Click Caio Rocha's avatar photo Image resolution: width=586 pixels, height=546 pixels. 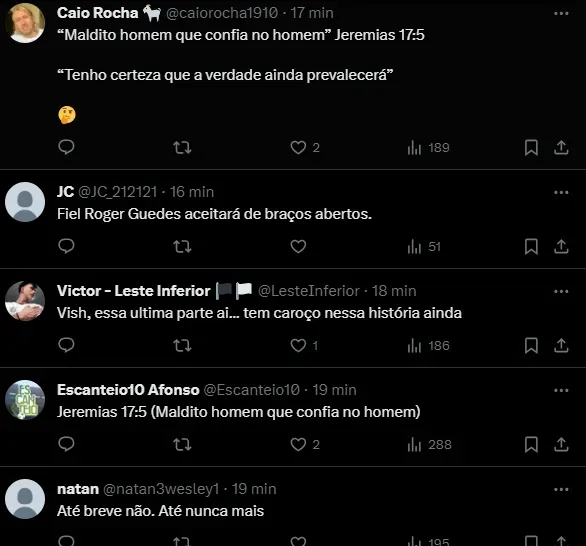click(x=25, y=23)
